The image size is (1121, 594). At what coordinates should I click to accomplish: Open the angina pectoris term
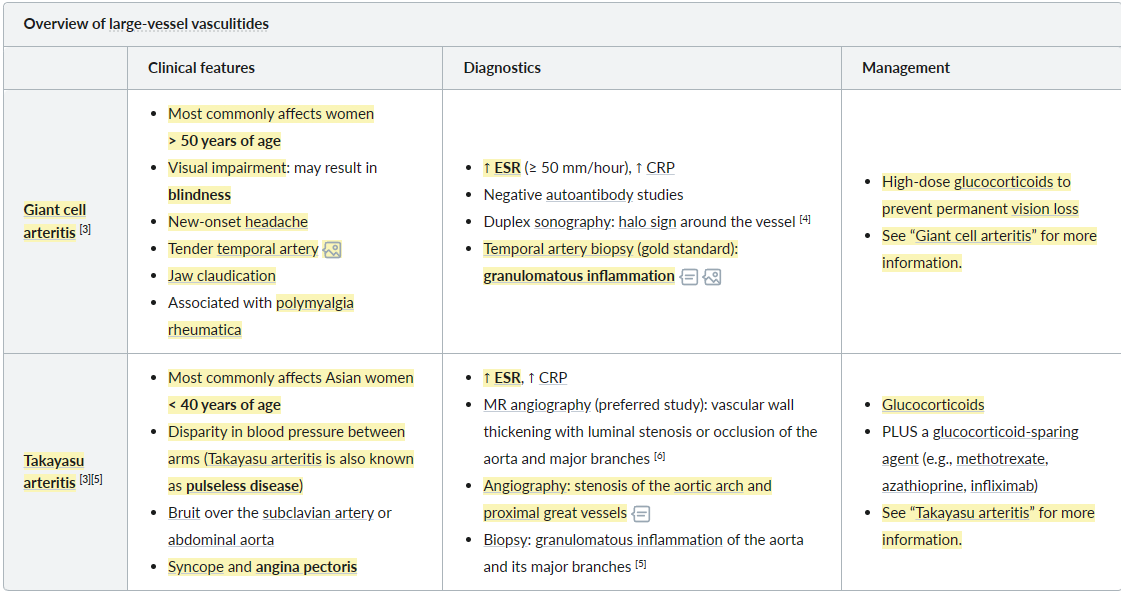[x=306, y=567]
